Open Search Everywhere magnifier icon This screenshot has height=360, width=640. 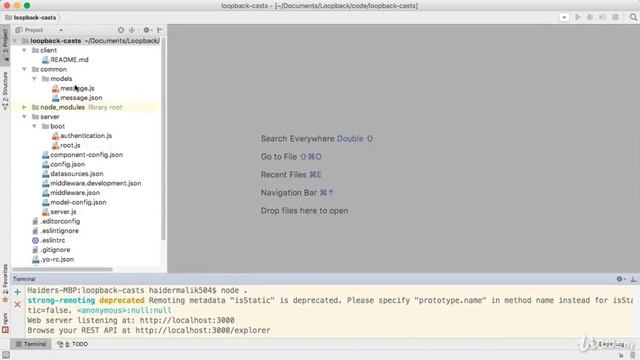(633, 17)
